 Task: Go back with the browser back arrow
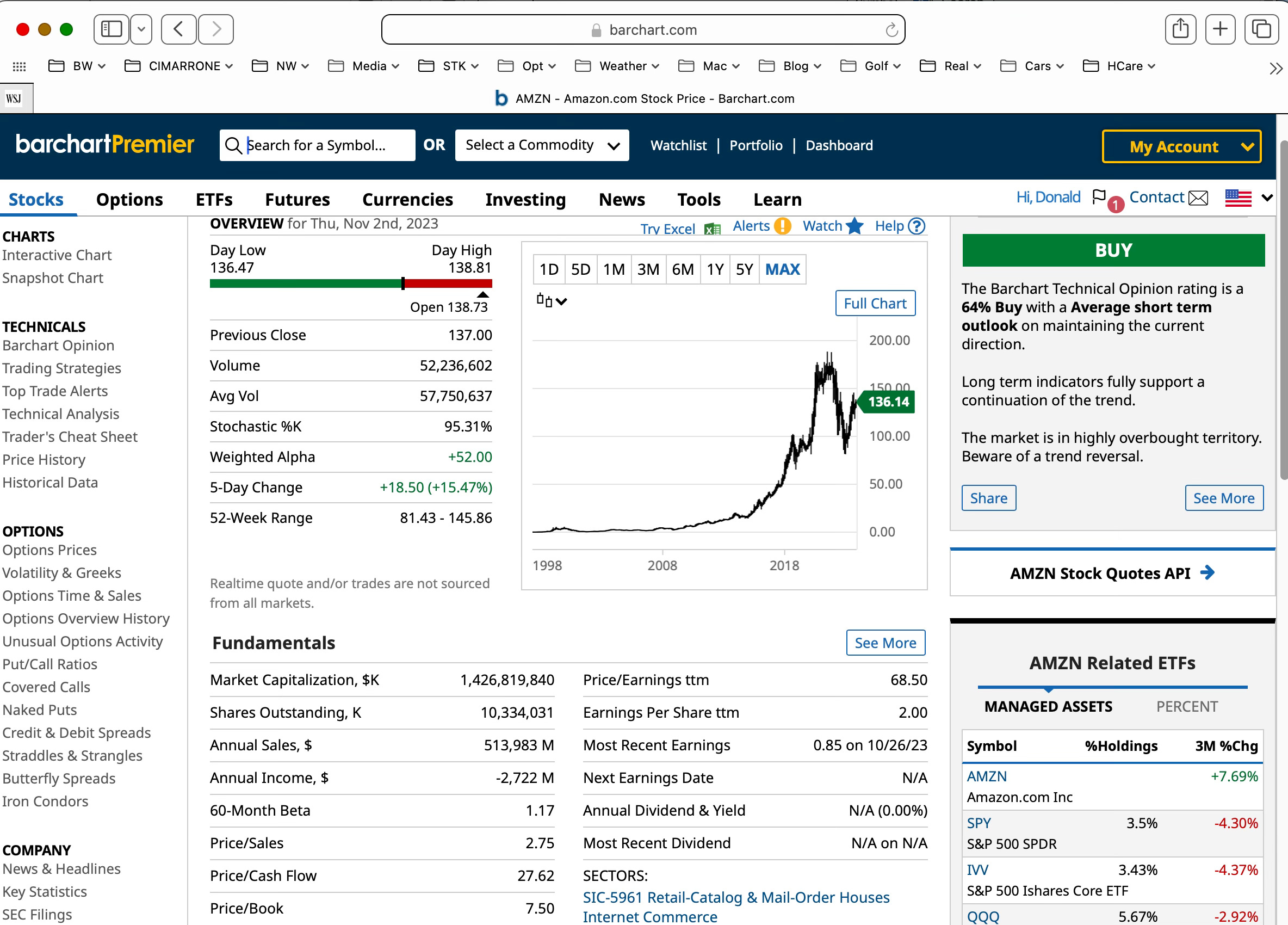[178, 29]
